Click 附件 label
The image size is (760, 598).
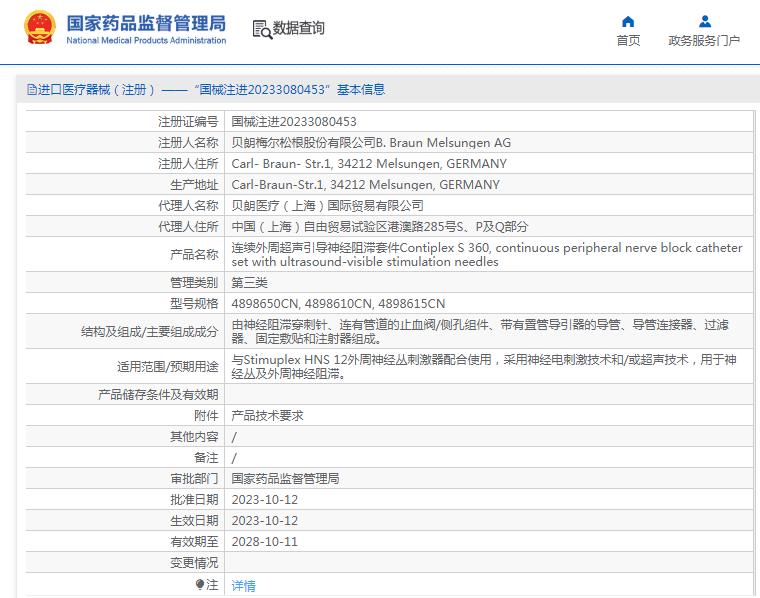206,415
